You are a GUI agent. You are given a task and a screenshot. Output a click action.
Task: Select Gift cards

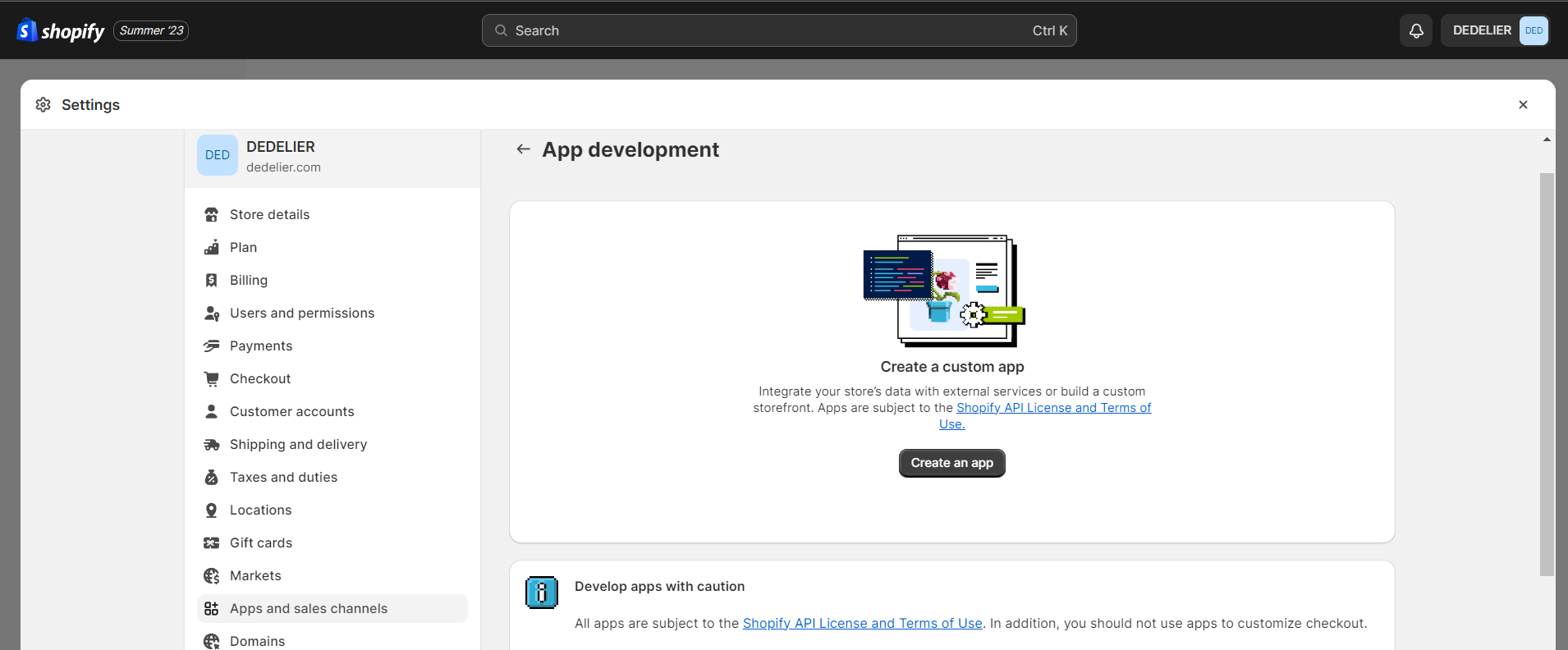coord(332,542)
